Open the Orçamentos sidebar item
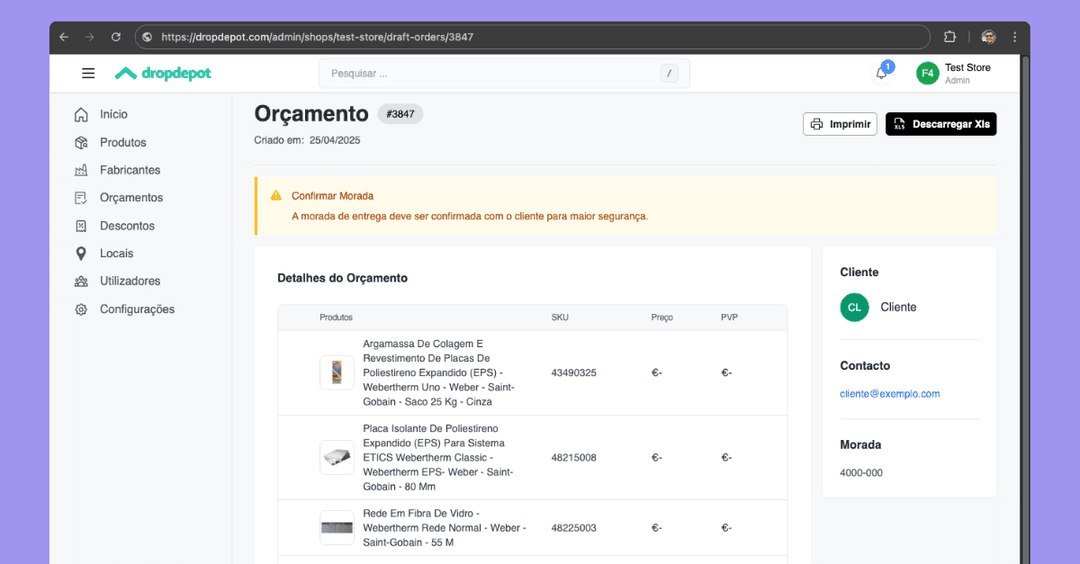 click(131, 198)
